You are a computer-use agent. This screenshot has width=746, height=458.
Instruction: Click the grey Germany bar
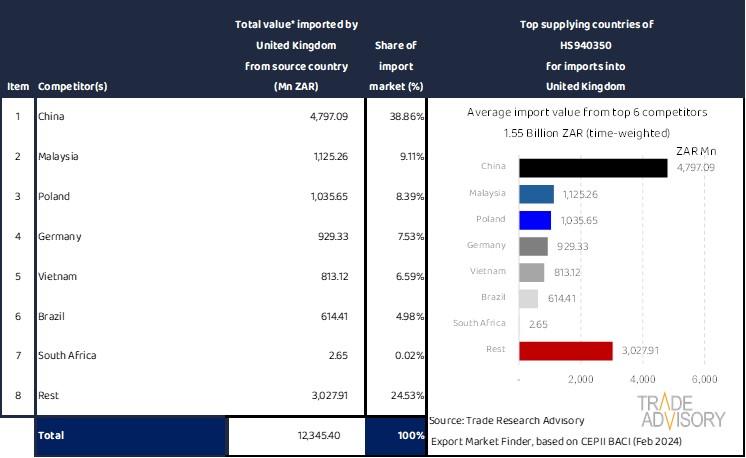[533, 246]
